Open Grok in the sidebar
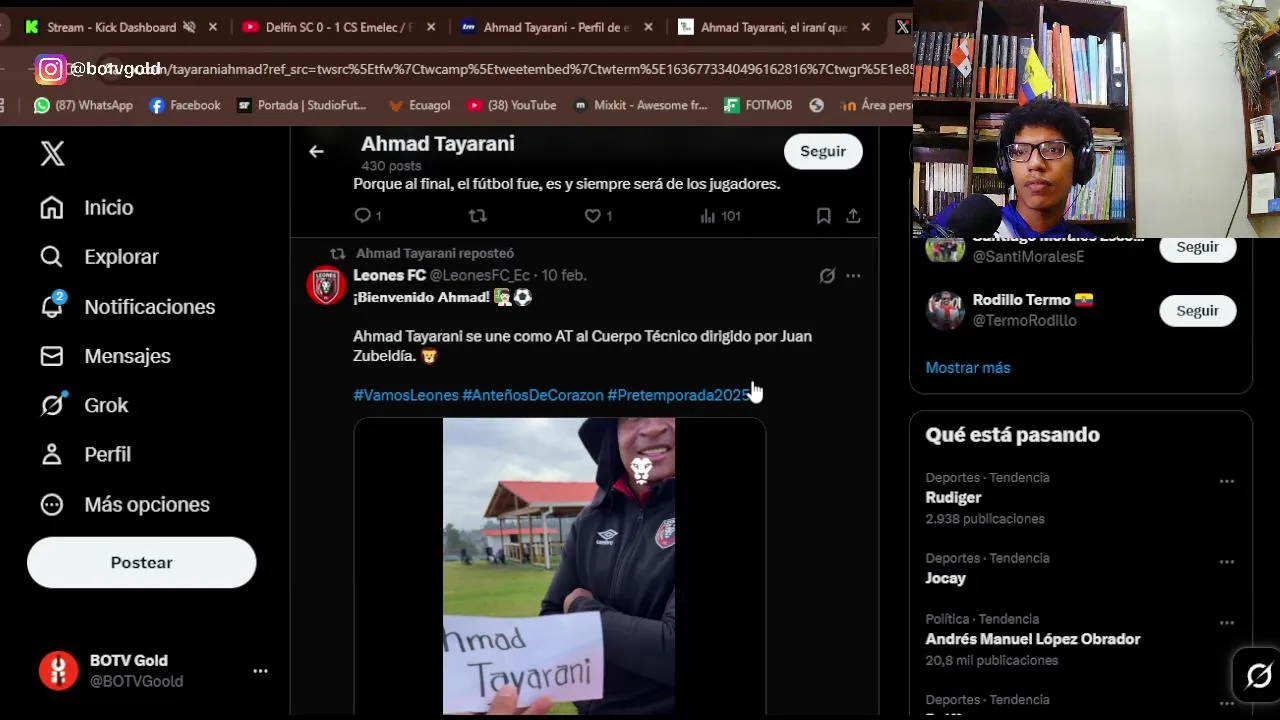 point(84,405)
